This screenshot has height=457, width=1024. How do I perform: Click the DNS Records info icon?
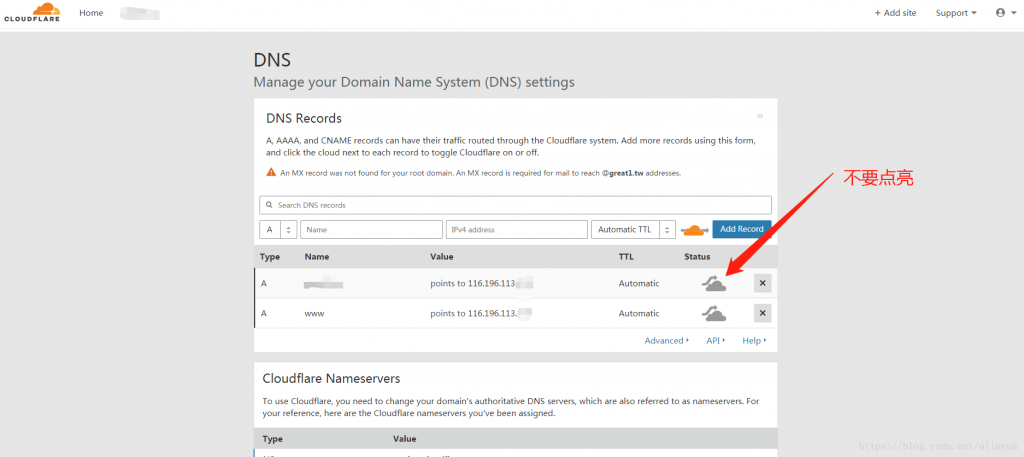click(x=760, y=116)
